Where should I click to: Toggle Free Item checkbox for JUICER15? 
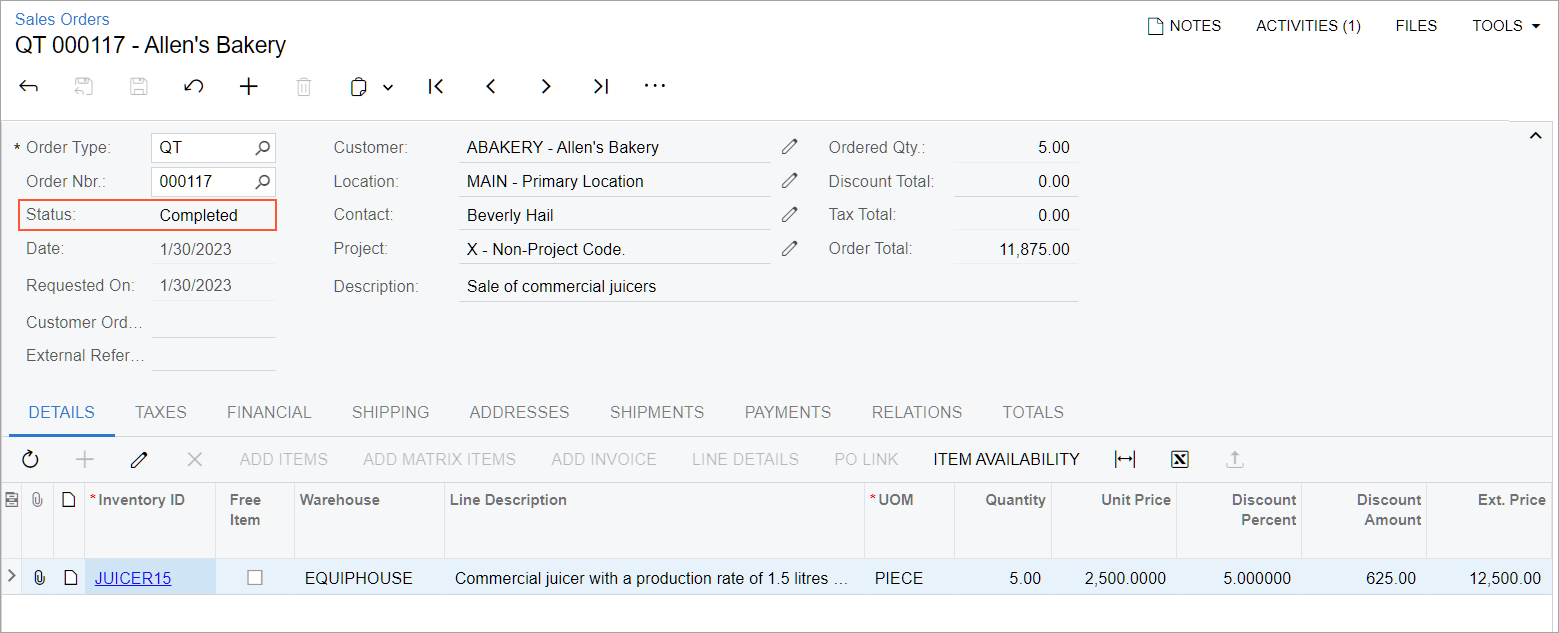[x=255, y=577]
